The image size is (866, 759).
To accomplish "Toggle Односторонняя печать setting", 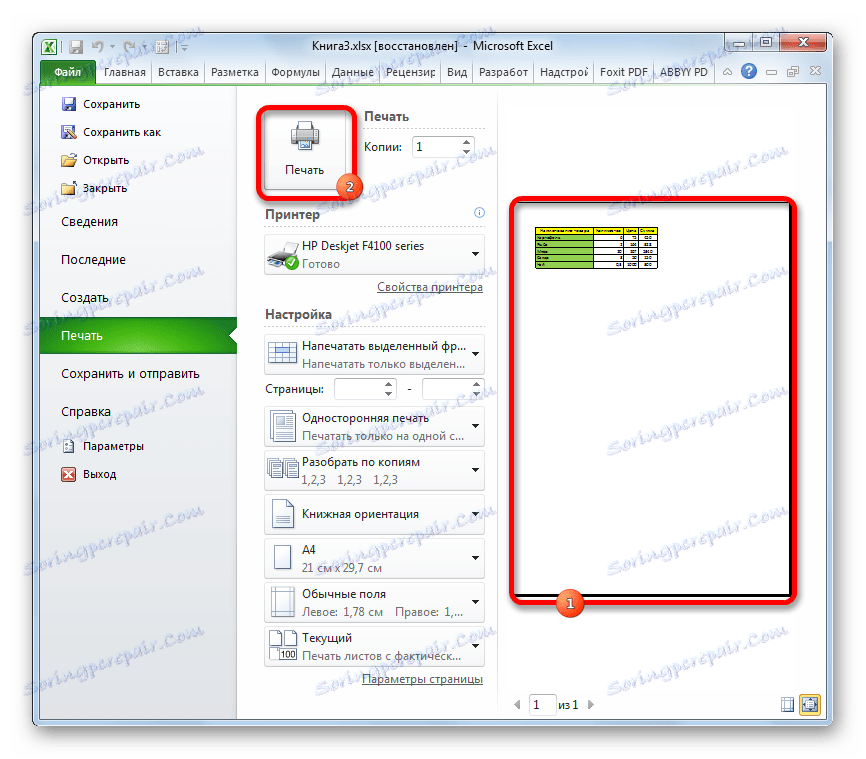I will [x=374, y=428].
